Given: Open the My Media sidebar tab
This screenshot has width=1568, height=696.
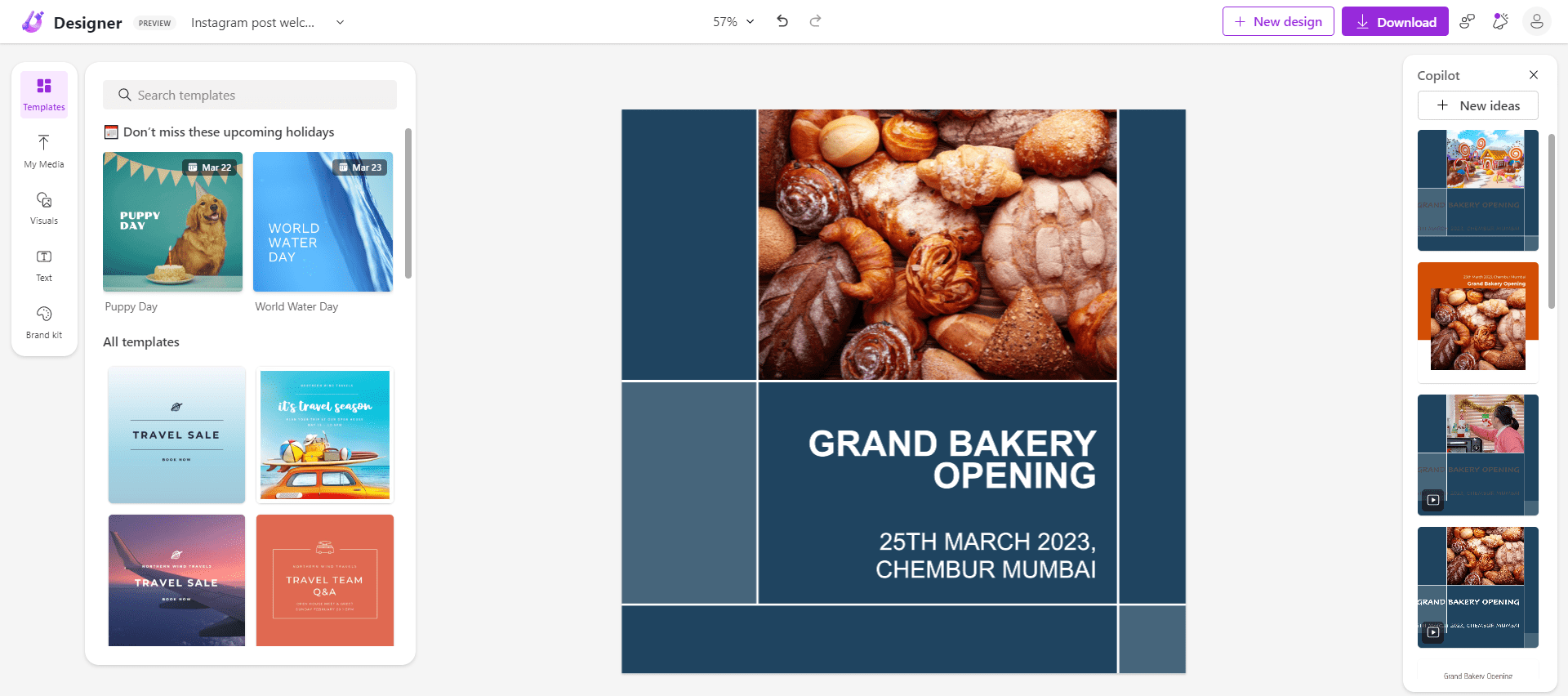Looking at the screenshot, I should tap(44, 152).
